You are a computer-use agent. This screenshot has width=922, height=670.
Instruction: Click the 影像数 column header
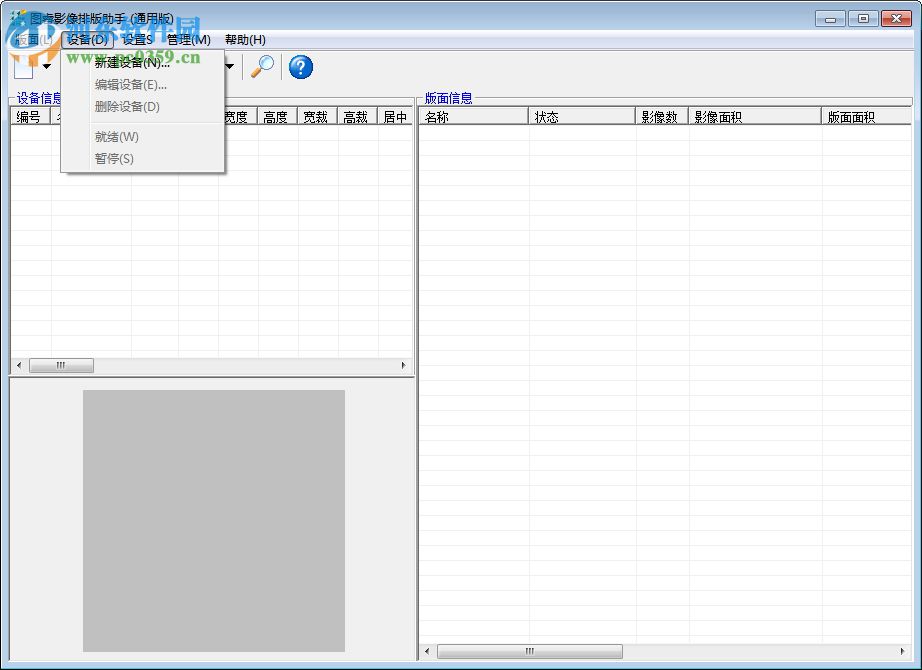[x=662, y=116]
